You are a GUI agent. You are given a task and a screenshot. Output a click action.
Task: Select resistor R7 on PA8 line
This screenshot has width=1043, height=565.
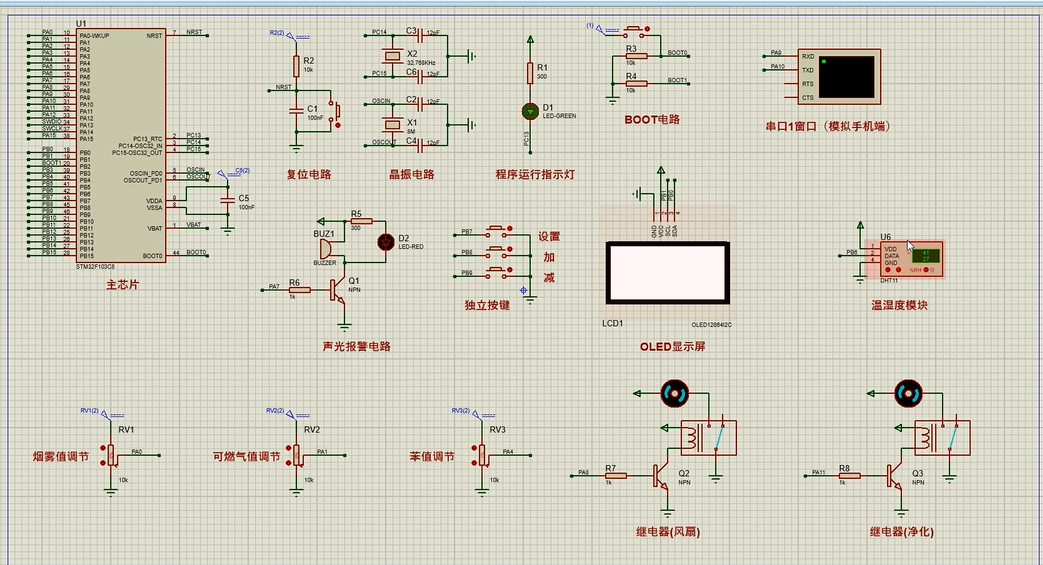pos(615,476)
